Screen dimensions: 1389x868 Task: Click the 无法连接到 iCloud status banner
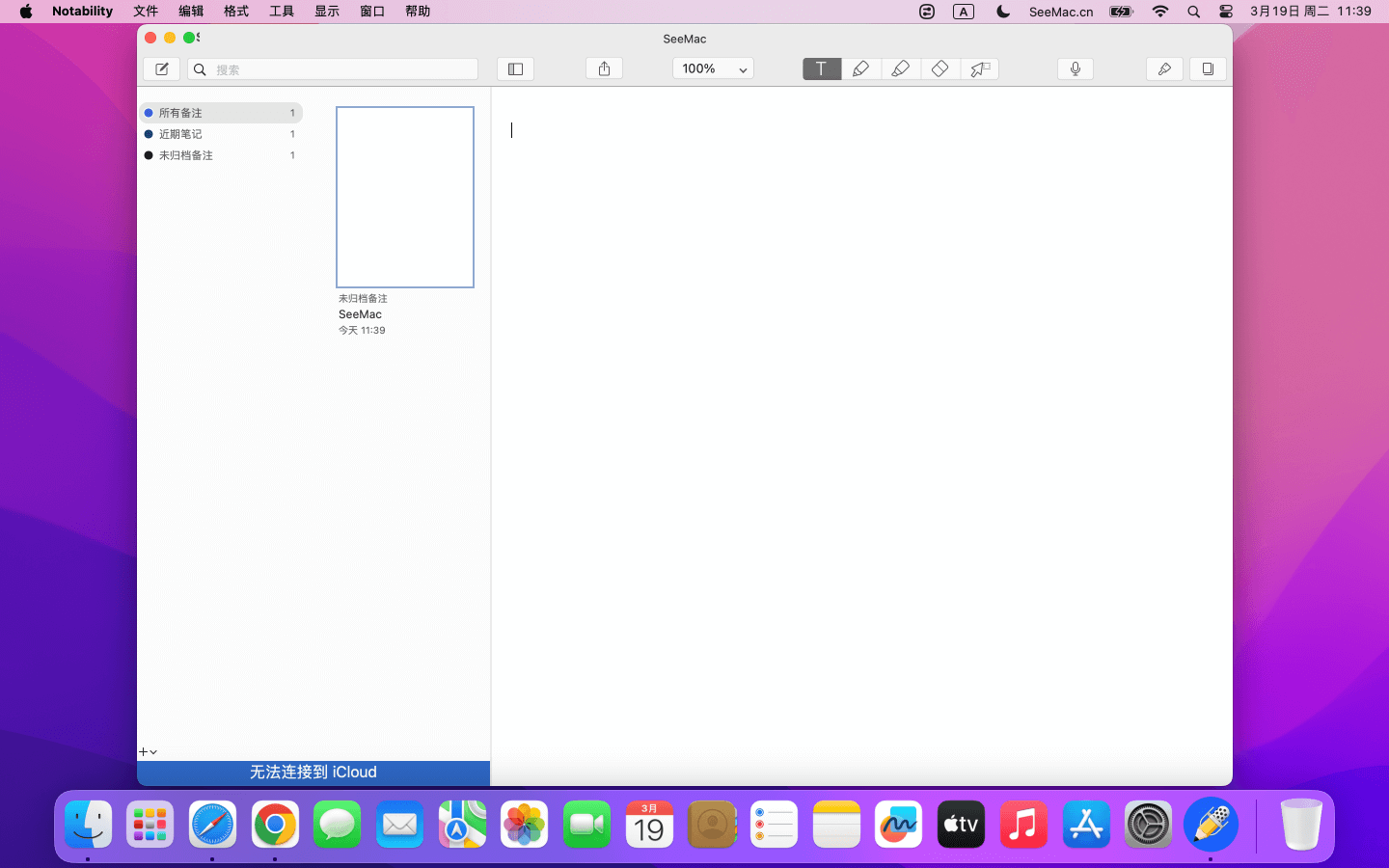(x=313, y=773)
